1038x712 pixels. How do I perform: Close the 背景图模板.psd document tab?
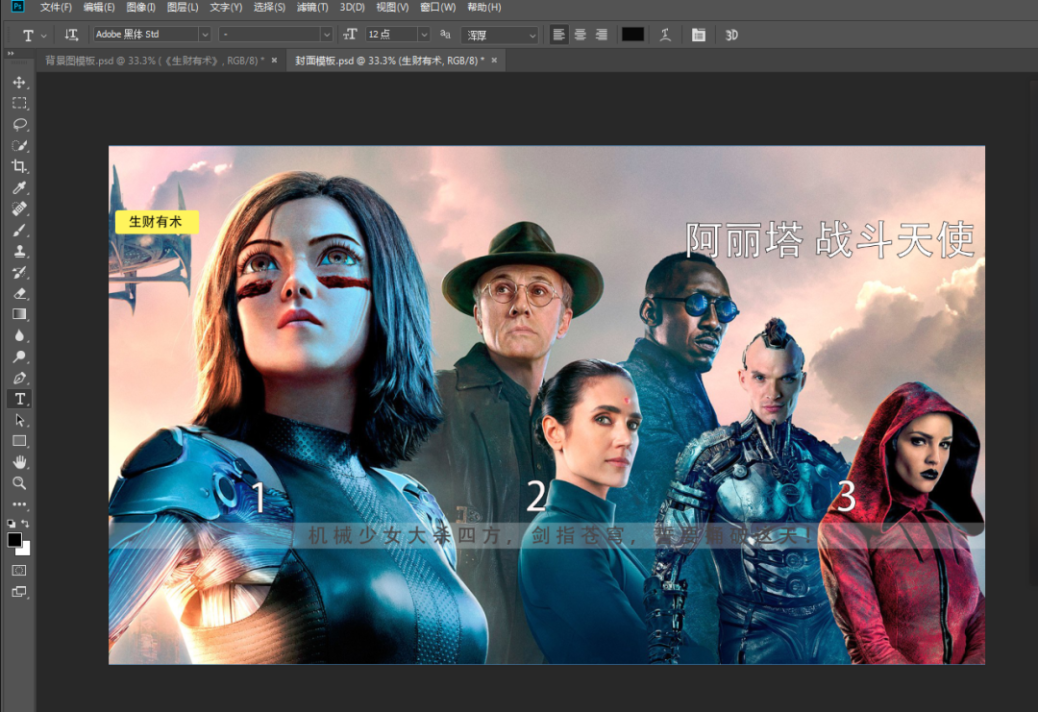click(275, 61)
